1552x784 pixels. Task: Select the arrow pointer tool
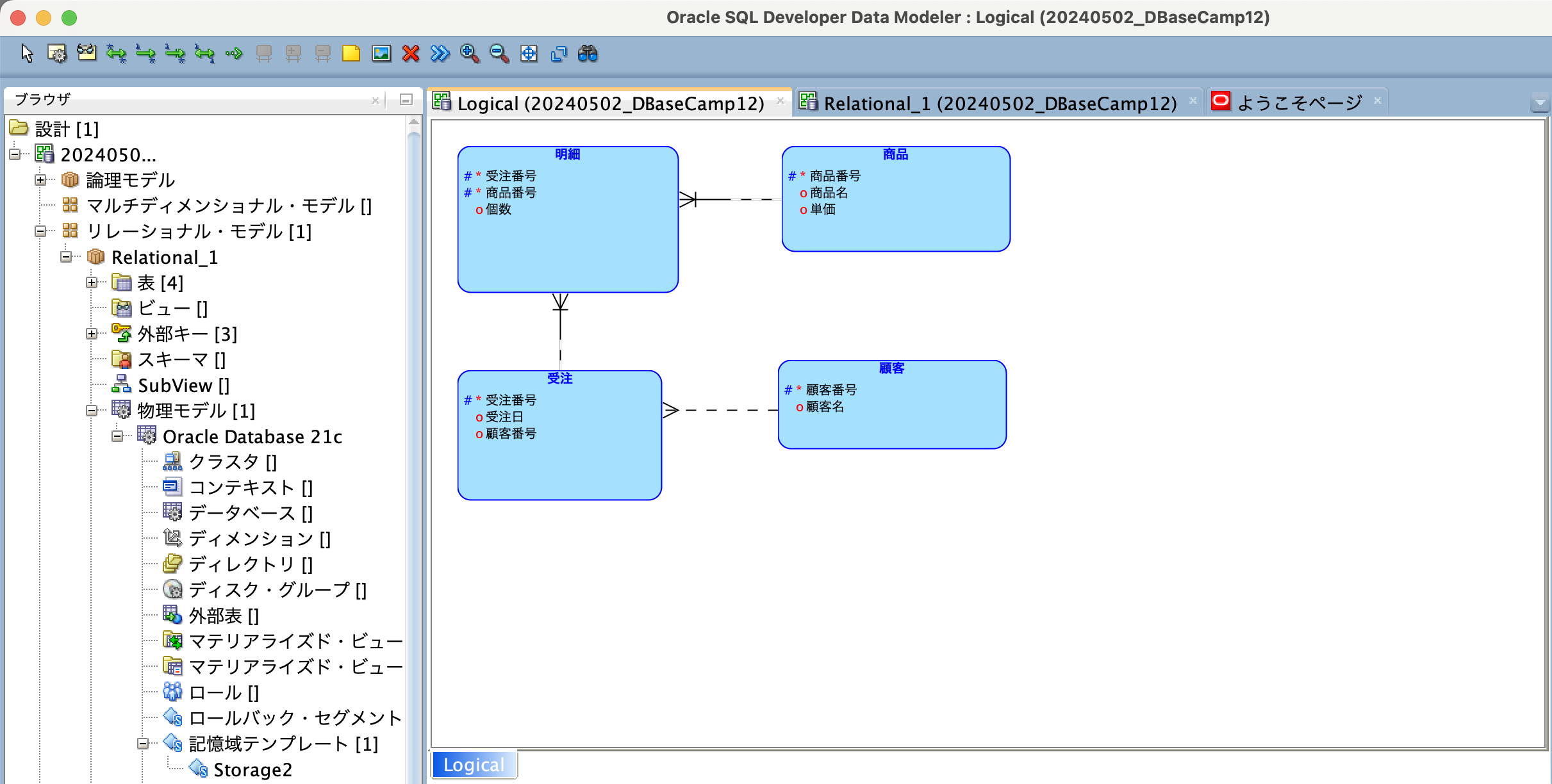27,53
